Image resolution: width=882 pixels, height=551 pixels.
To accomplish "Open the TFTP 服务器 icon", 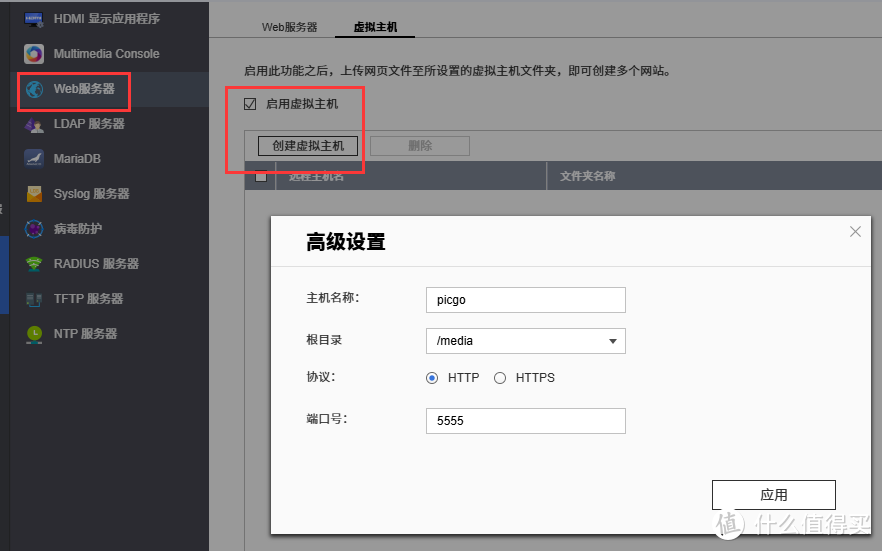I will 34,299.
